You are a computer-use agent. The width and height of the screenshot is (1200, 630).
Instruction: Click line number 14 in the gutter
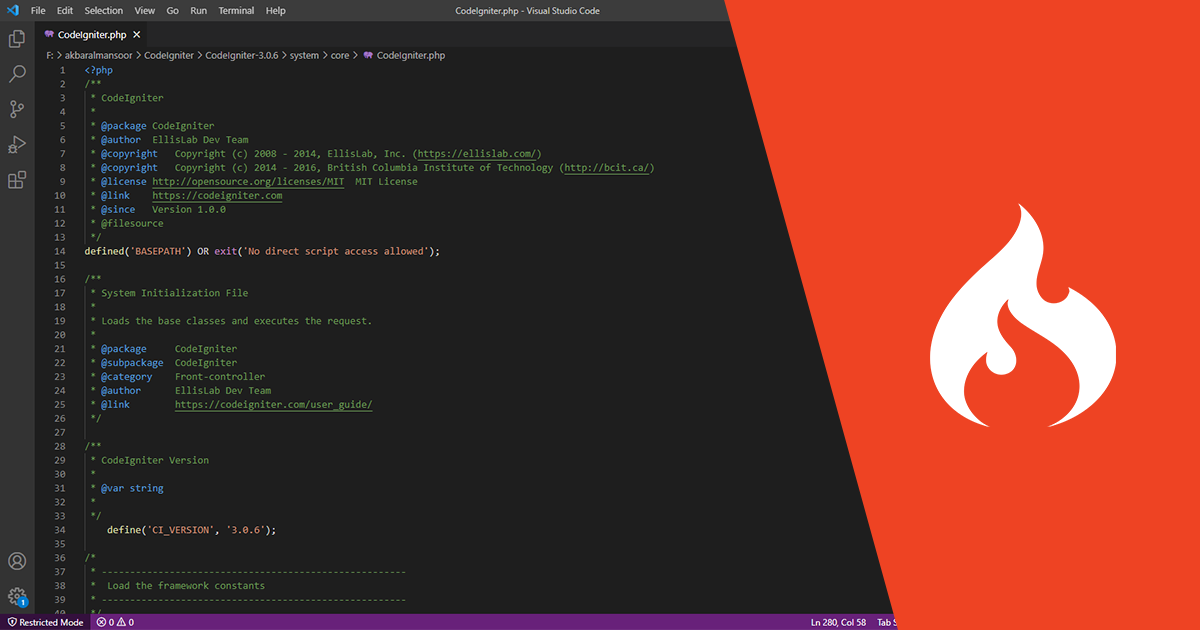click(61, 252)
